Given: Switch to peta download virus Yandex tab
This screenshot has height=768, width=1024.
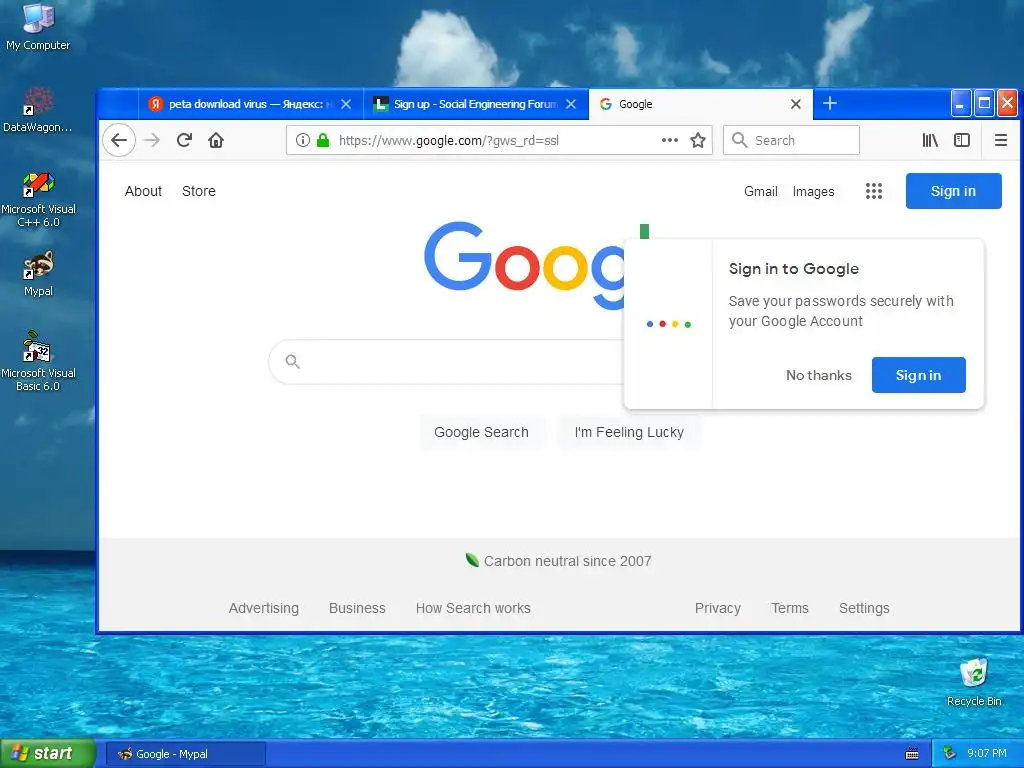Looking at the screenshot, I should (250, 104).
